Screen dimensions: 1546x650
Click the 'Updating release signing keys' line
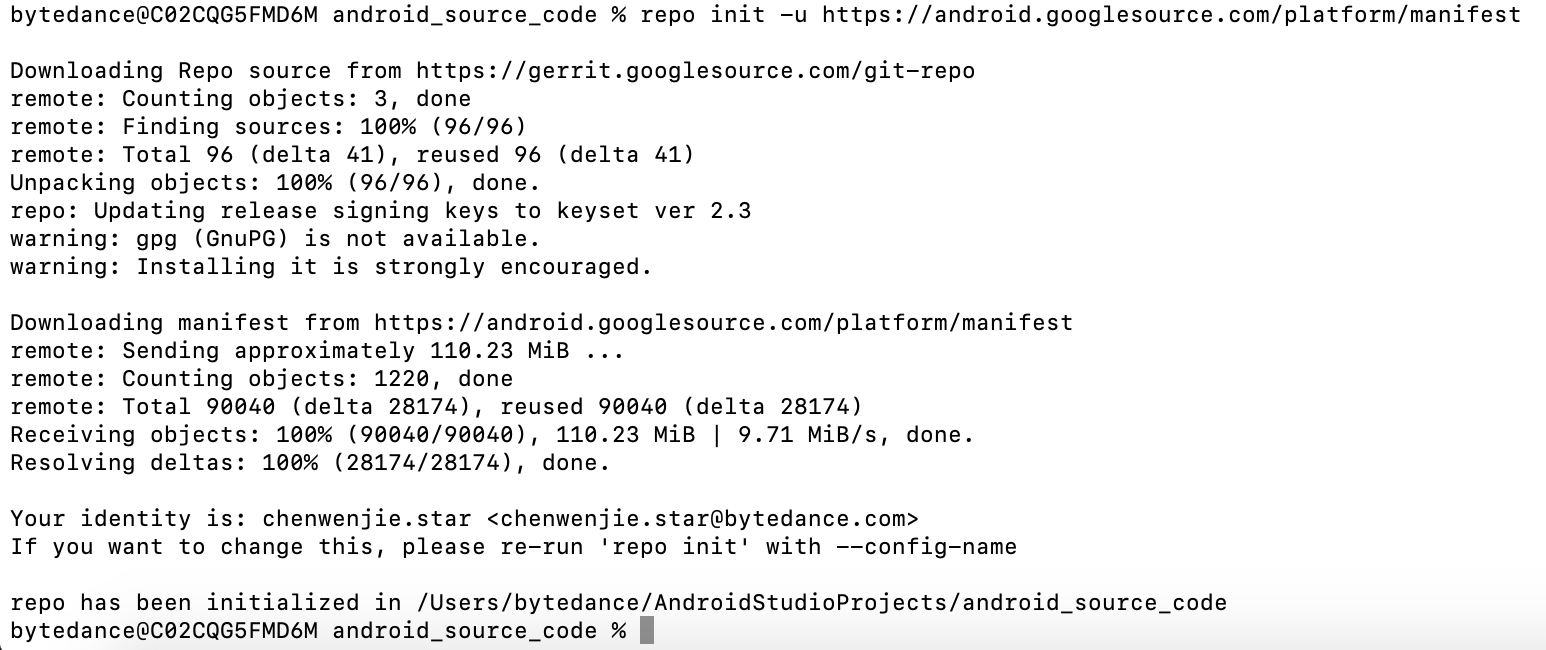tap(380, 211)
